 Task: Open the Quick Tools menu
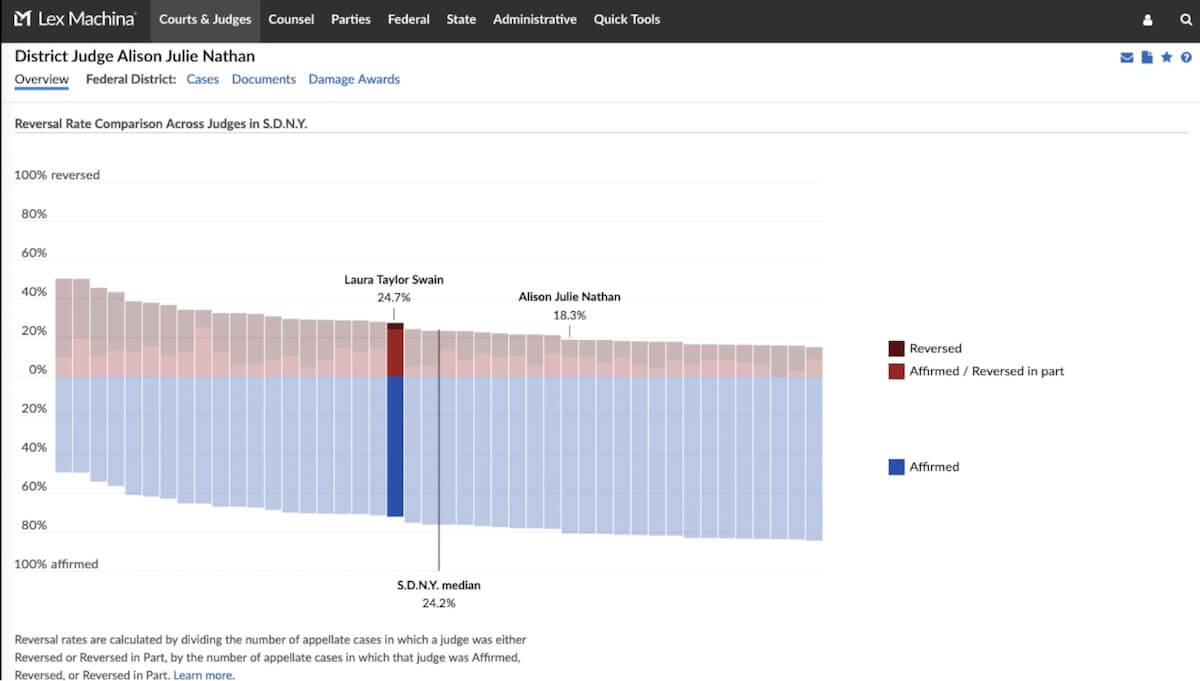[x=627, y=19]
